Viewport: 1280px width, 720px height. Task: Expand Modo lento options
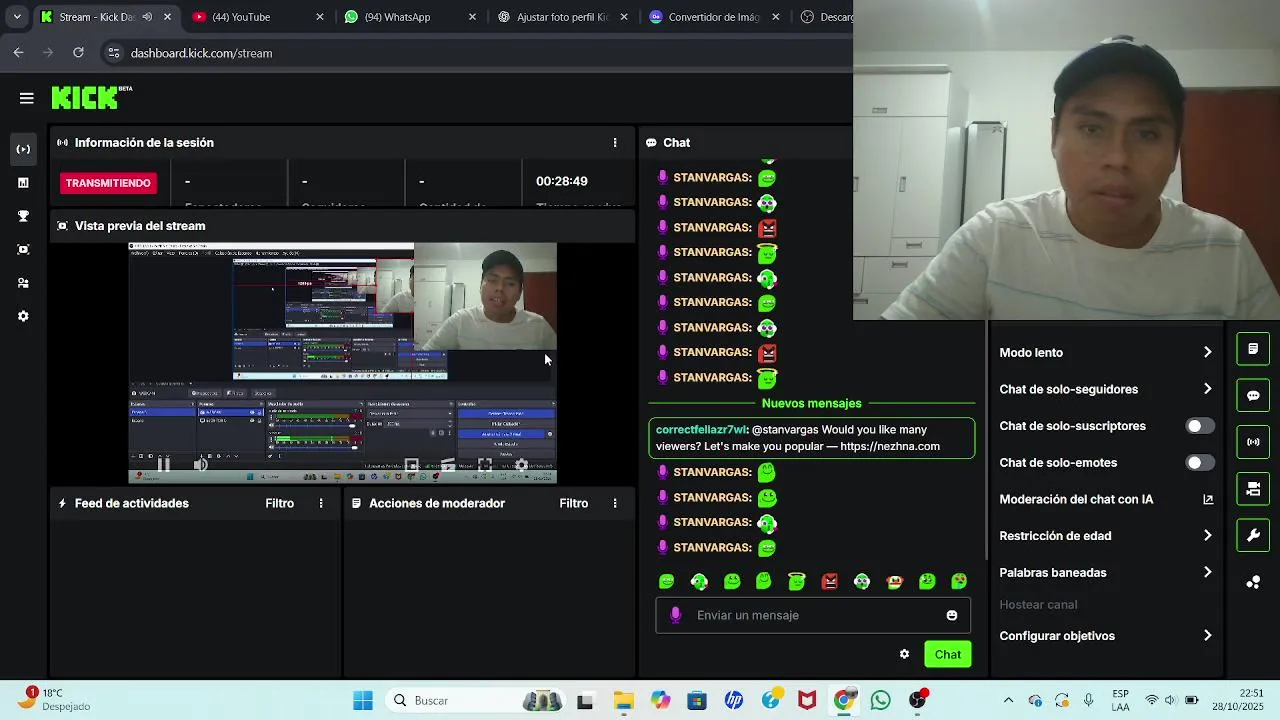coord(1106,353)
